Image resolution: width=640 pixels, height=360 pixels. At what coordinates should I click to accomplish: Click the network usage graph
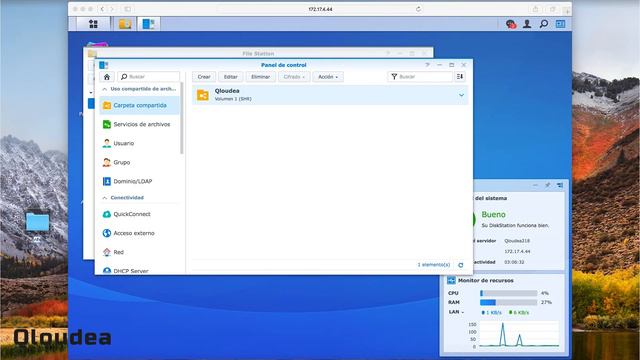(519, 335)
